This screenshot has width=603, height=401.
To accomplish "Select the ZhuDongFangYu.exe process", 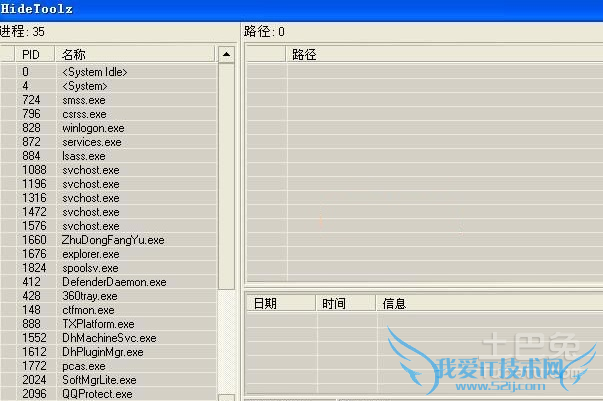I will point(108,240).
